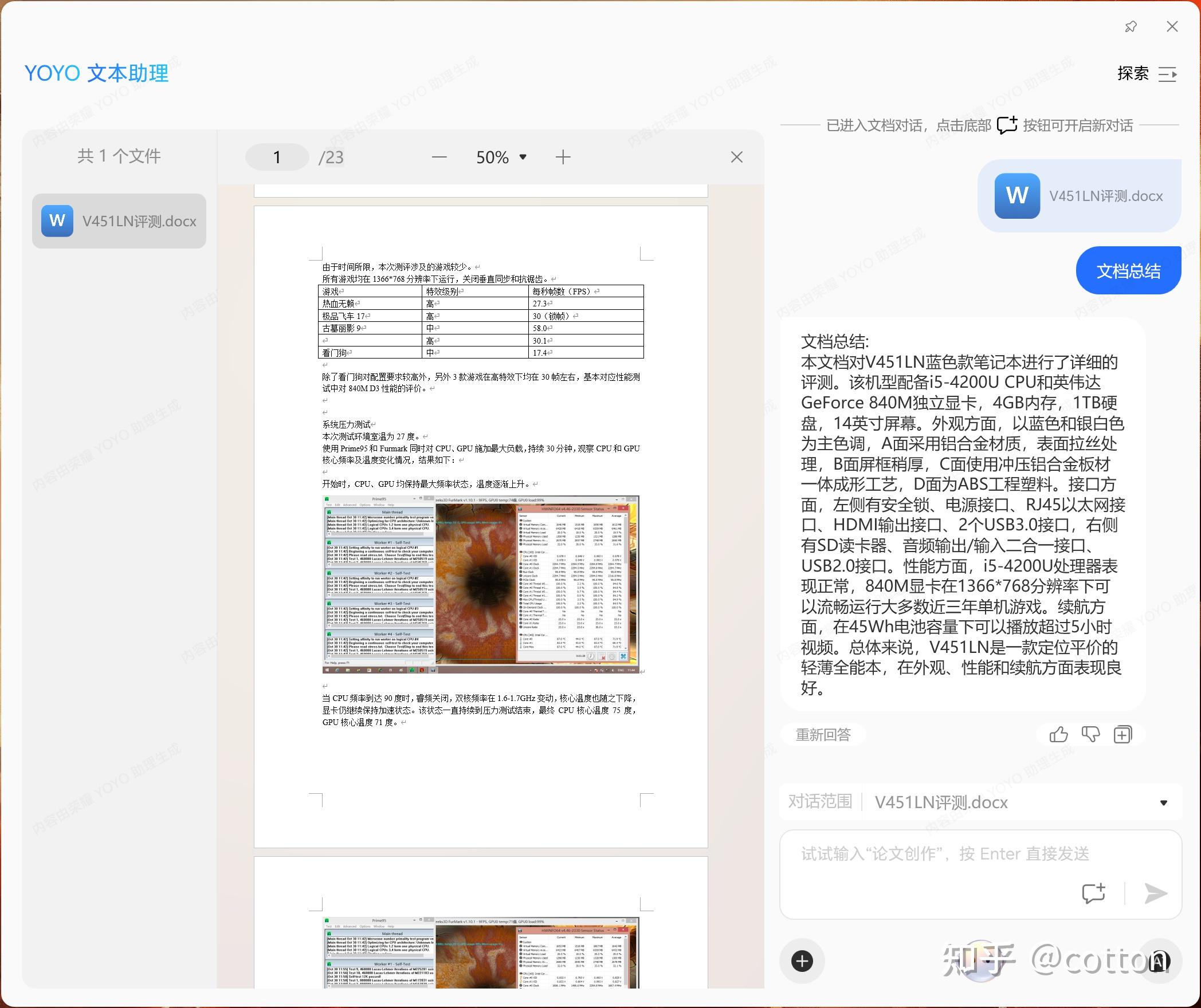Image resolution: width=1201 pixels, height=1008 pixels.
Task: Click FPS value 27.3 in table
Action: 586,304
